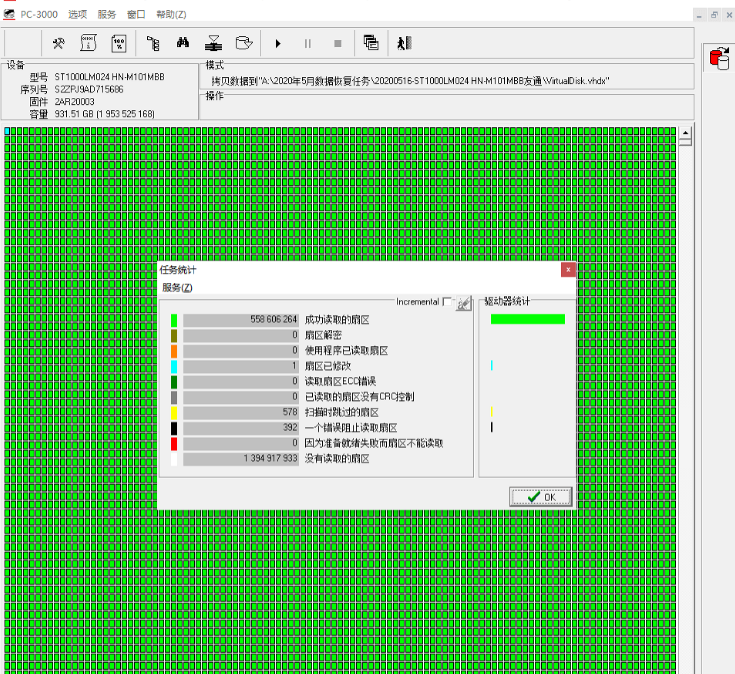
Task: Click the black error-blocked sectors swatch
Action: (174, 428)
